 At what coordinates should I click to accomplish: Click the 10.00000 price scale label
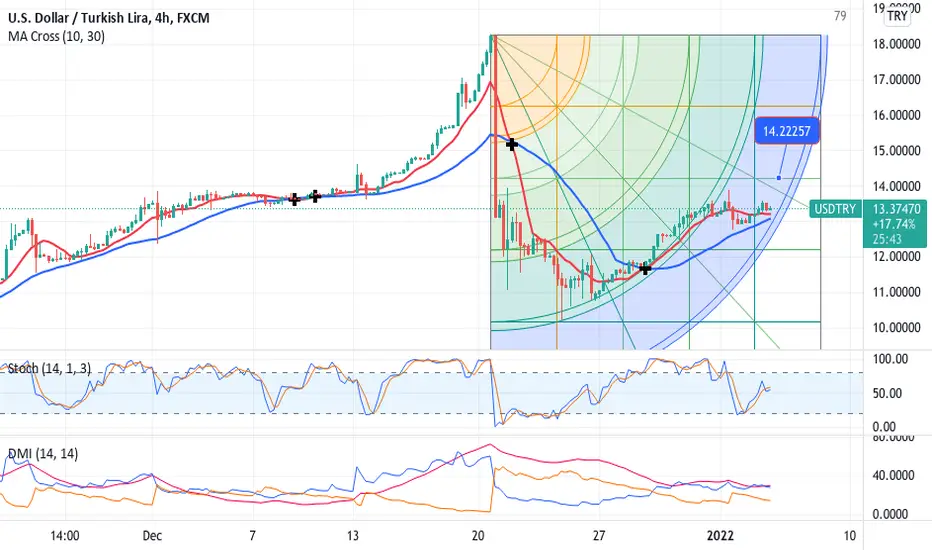coord(896,328)
